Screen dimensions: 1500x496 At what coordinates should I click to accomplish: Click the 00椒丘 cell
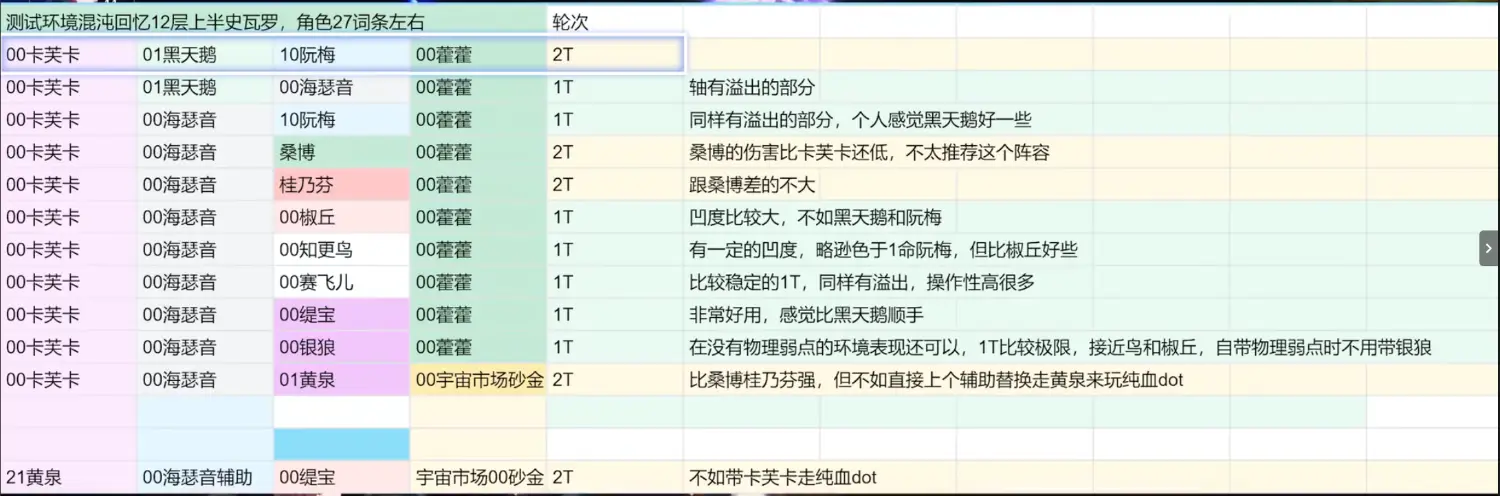[340, 217]
